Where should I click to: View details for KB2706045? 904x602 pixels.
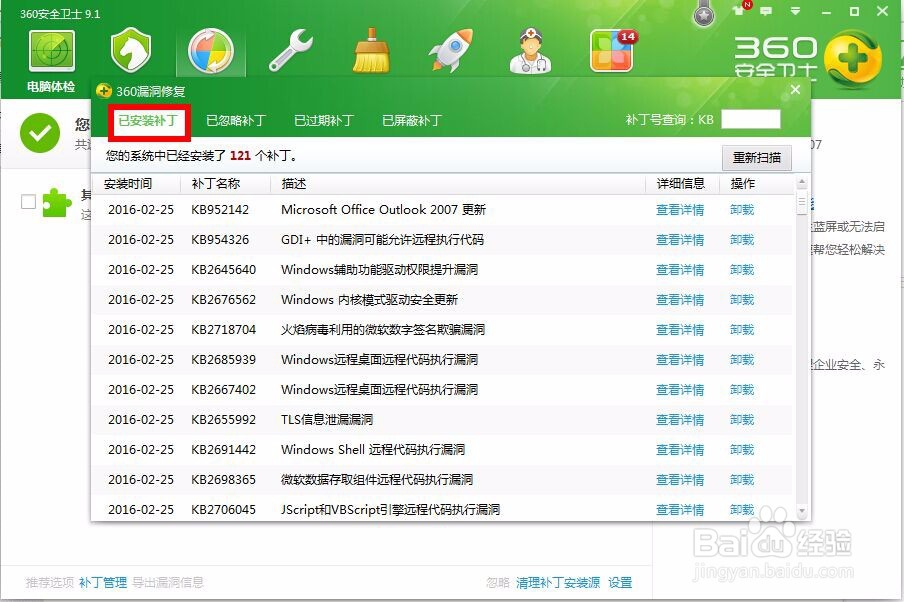[x=680, y=510]
